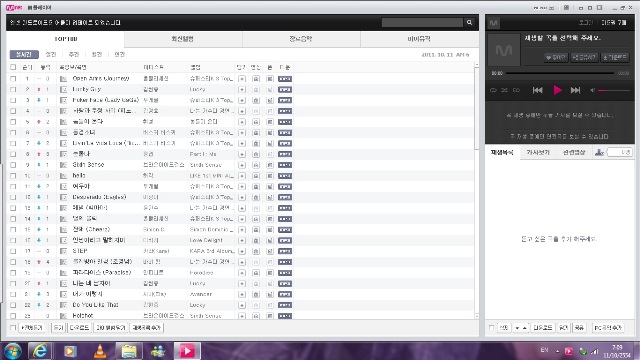Screen dimensions: 640x360
Task: Open the Windows Start menu
Action: [12, 351]
